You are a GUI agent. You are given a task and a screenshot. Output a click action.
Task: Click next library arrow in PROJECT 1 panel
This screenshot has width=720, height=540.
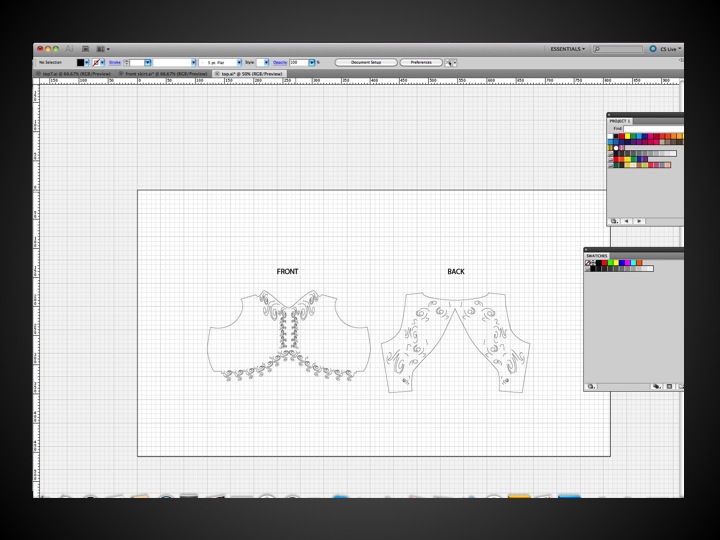click(x=639, y=221)
